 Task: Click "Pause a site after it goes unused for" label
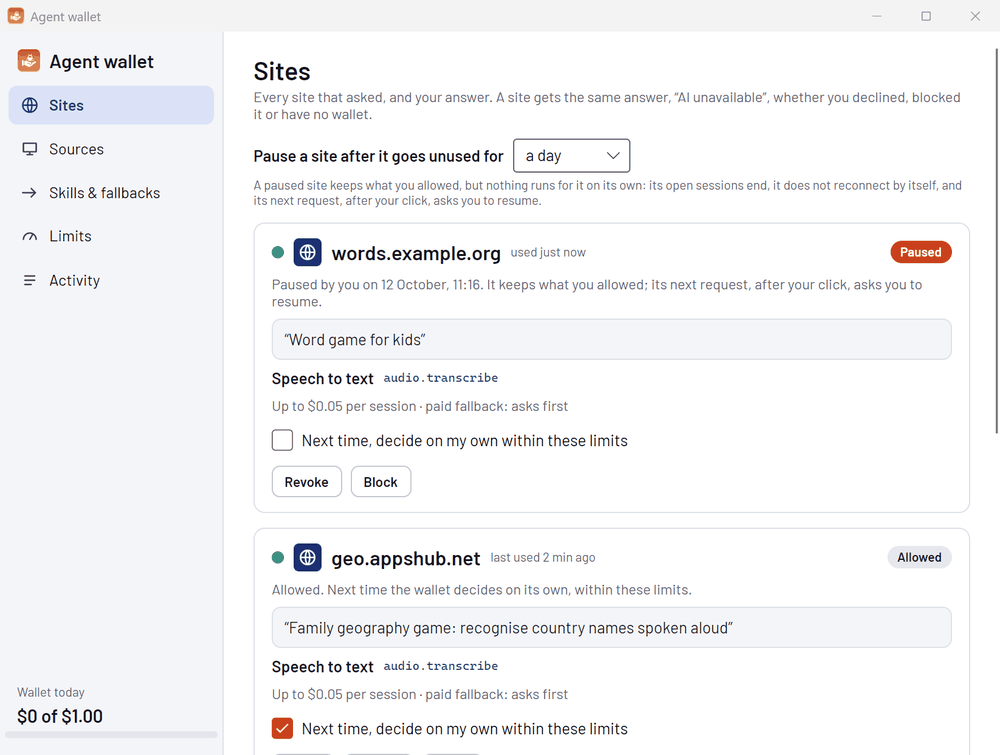pyautogui.click(x=378, y=156)
